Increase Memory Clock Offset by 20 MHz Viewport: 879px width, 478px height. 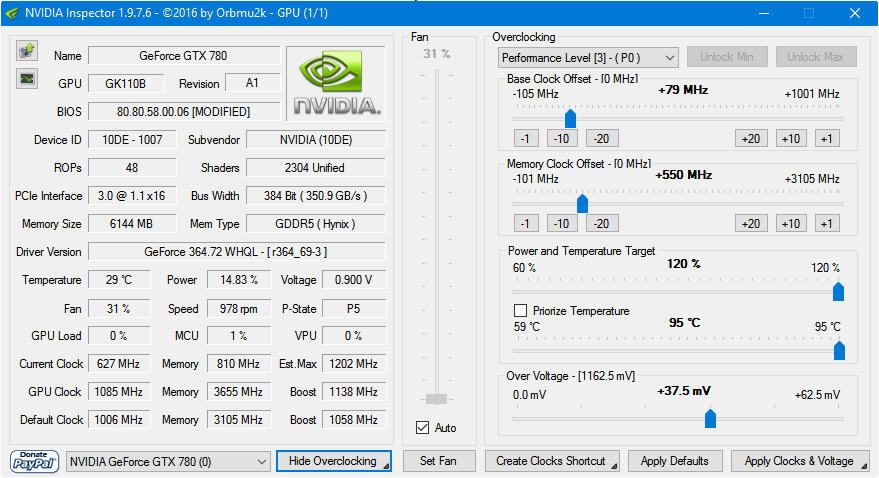[x=751, y=224]
